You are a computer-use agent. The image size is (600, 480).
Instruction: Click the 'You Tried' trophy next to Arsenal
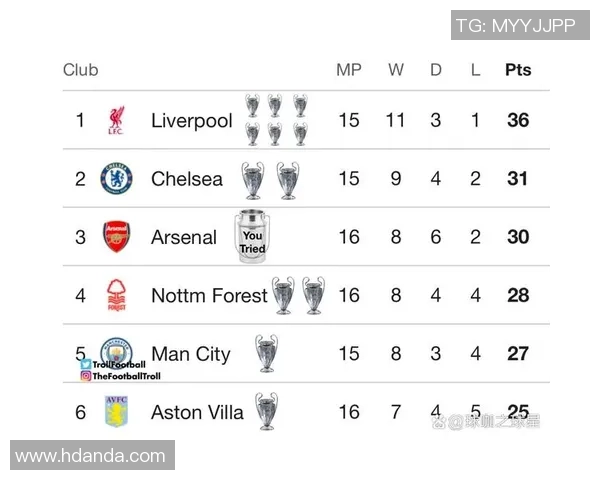[x=252, y=237]
